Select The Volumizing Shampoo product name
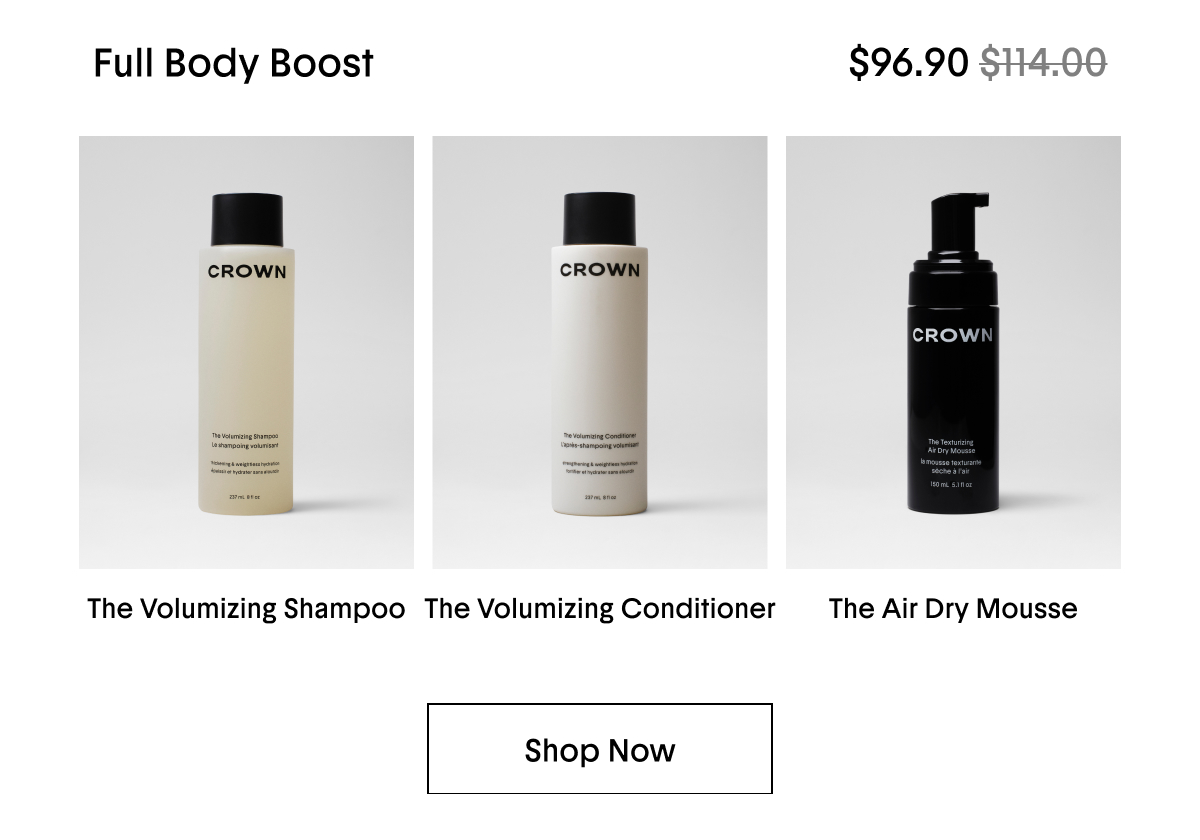 click(246, 609)
